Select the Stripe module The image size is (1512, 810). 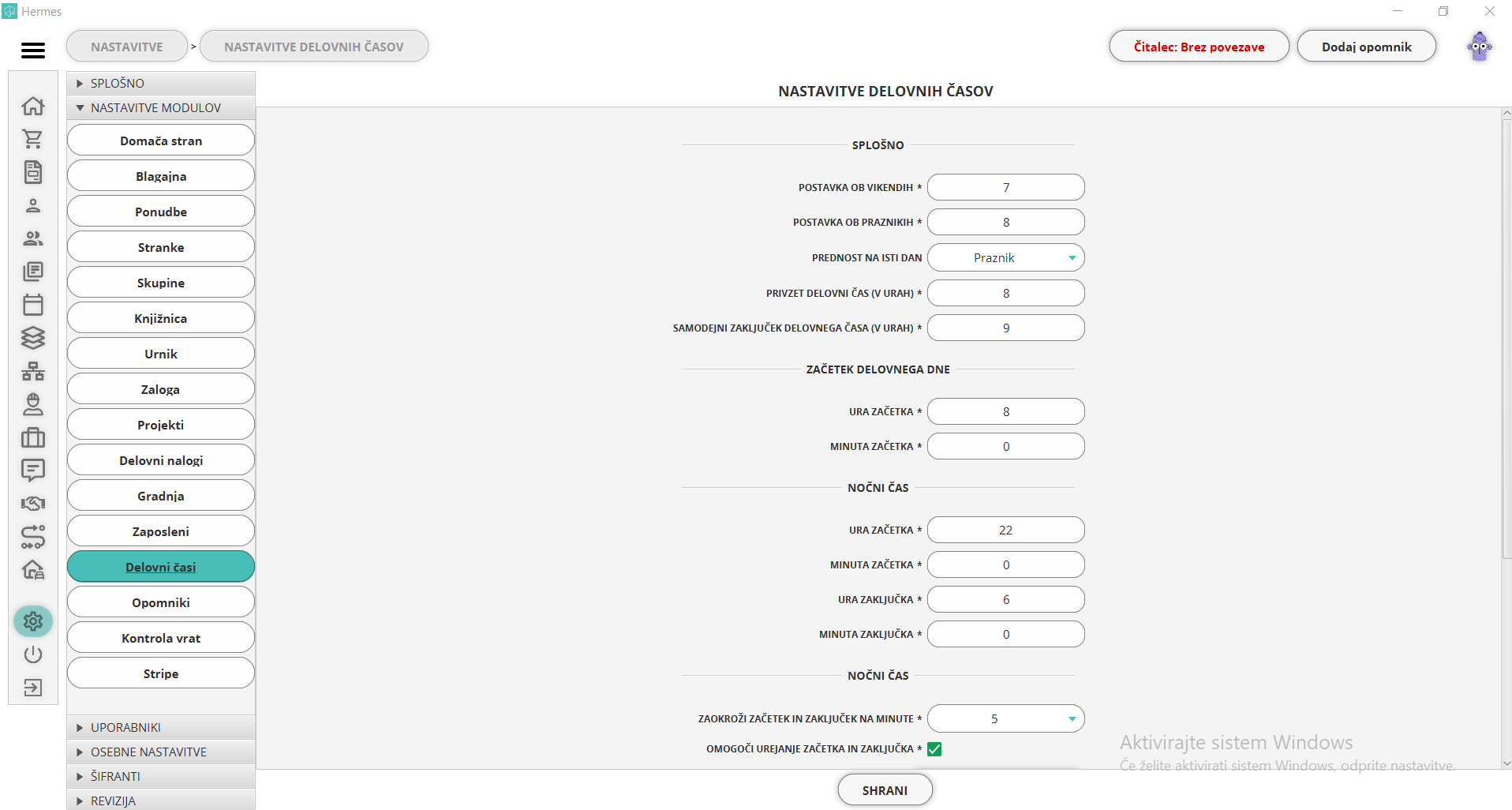(x=161, y=673)
